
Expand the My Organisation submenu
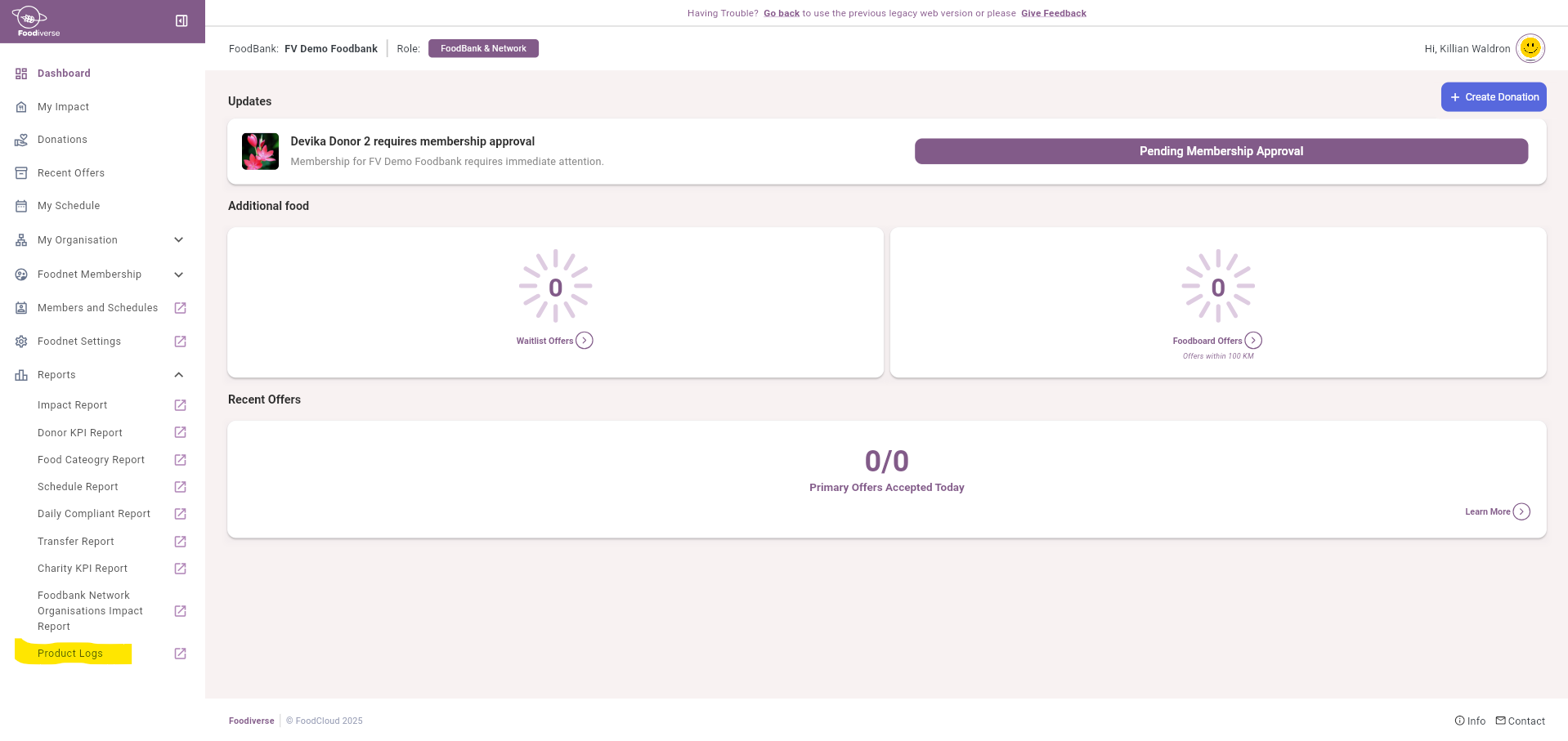point(179,240)
